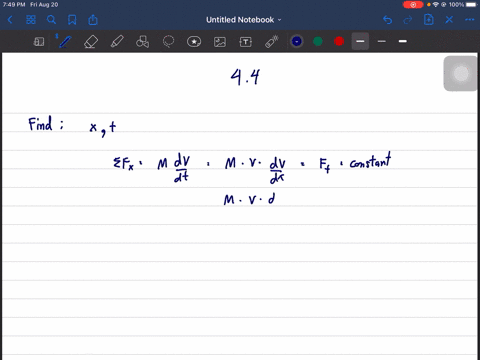Bookmark this page
This screenshot has width=480, height=360.
pyautogui.click(x=72, y=20)
